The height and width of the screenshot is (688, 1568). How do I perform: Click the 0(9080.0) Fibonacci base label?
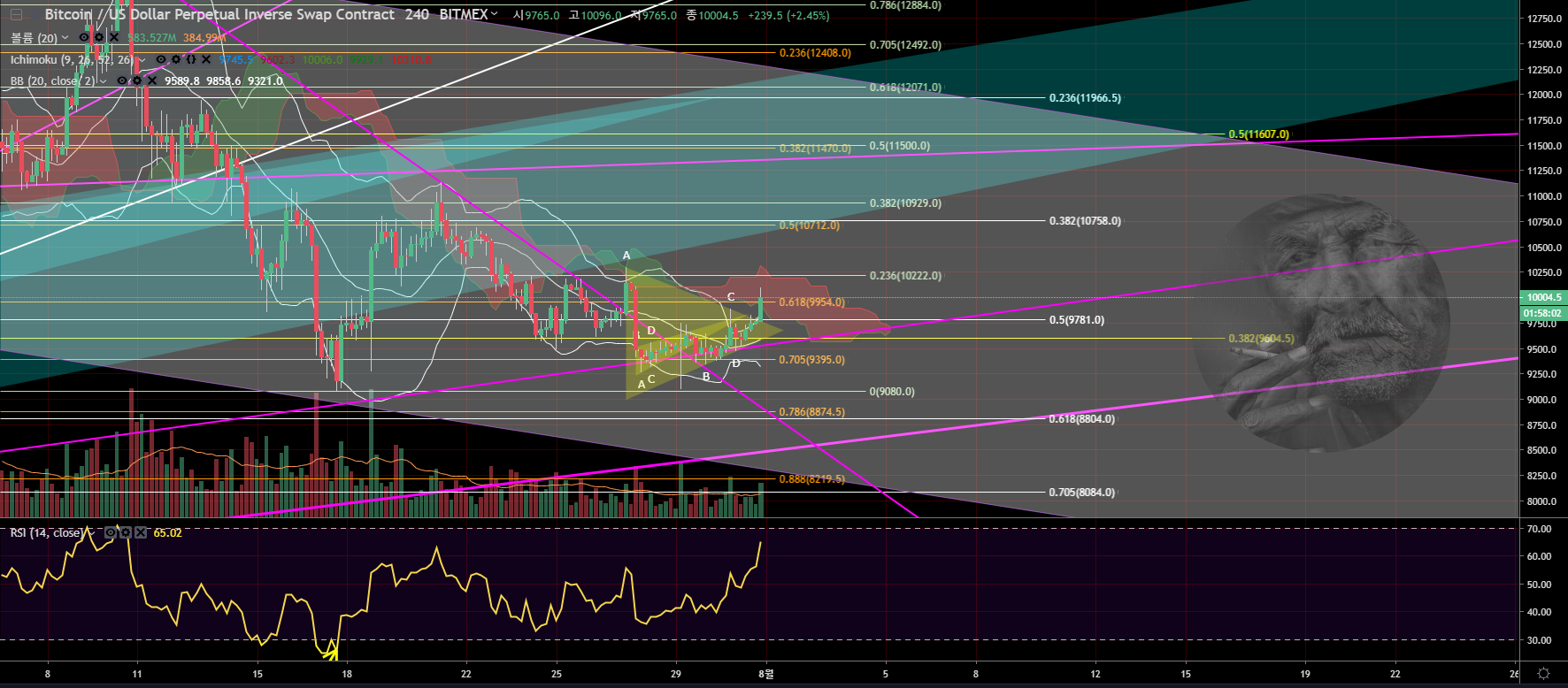tap(892, 392)
